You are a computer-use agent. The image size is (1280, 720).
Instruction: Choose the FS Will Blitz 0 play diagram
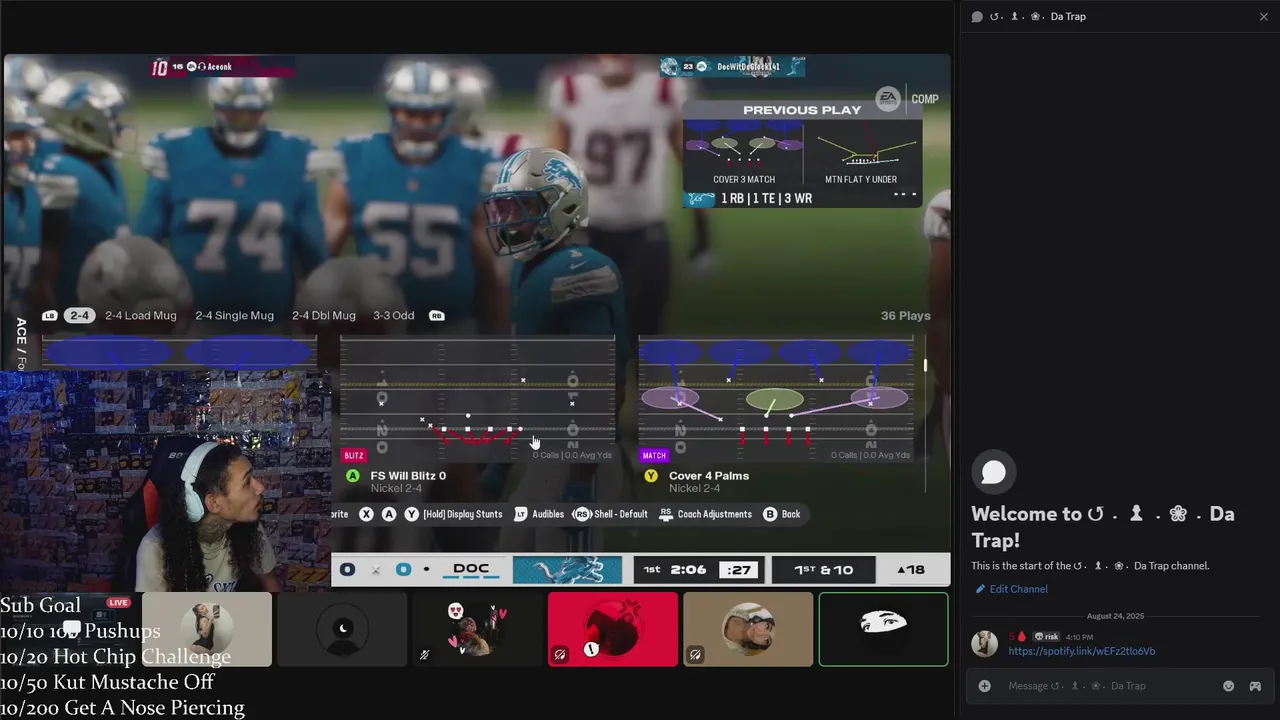click(477, 399)
